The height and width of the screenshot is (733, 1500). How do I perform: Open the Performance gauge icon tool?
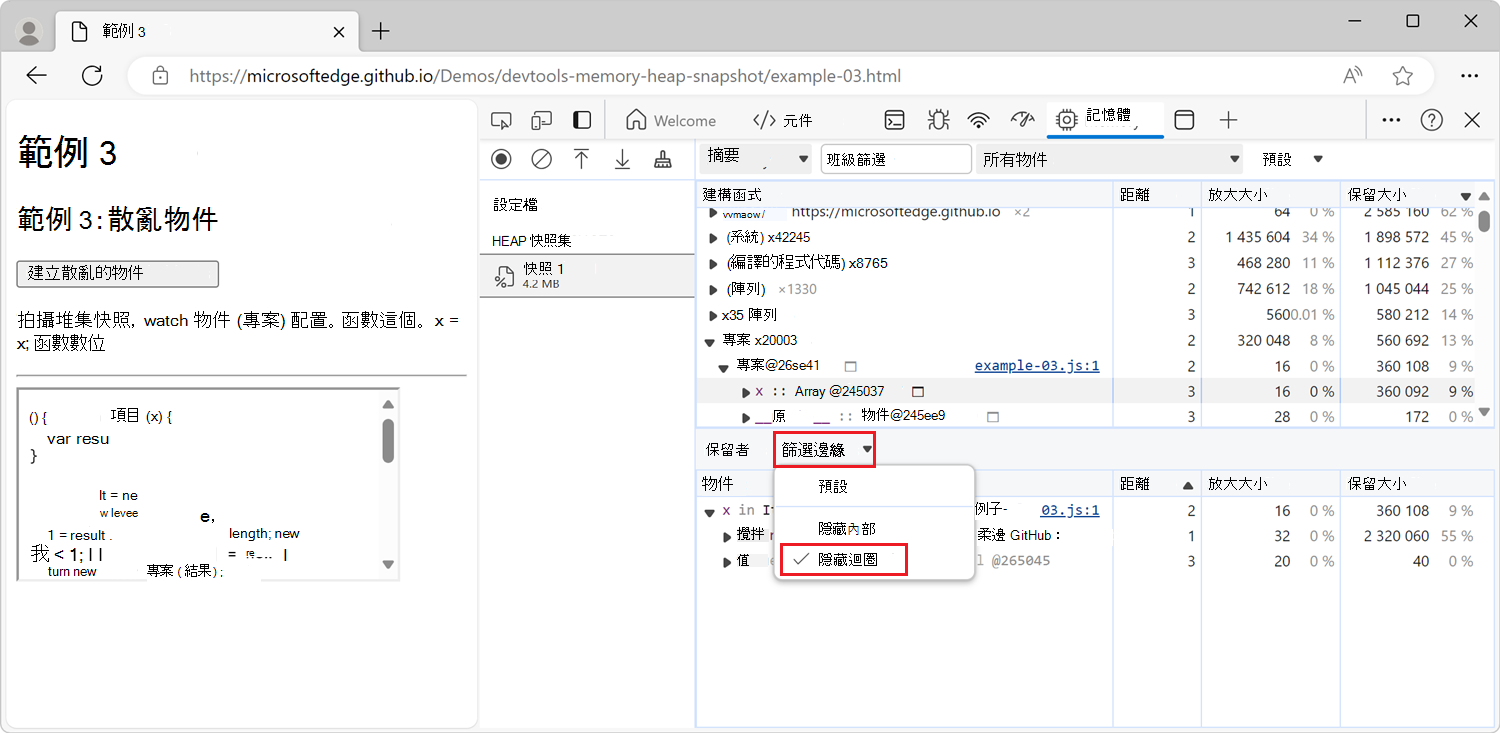click(1021, 120)
